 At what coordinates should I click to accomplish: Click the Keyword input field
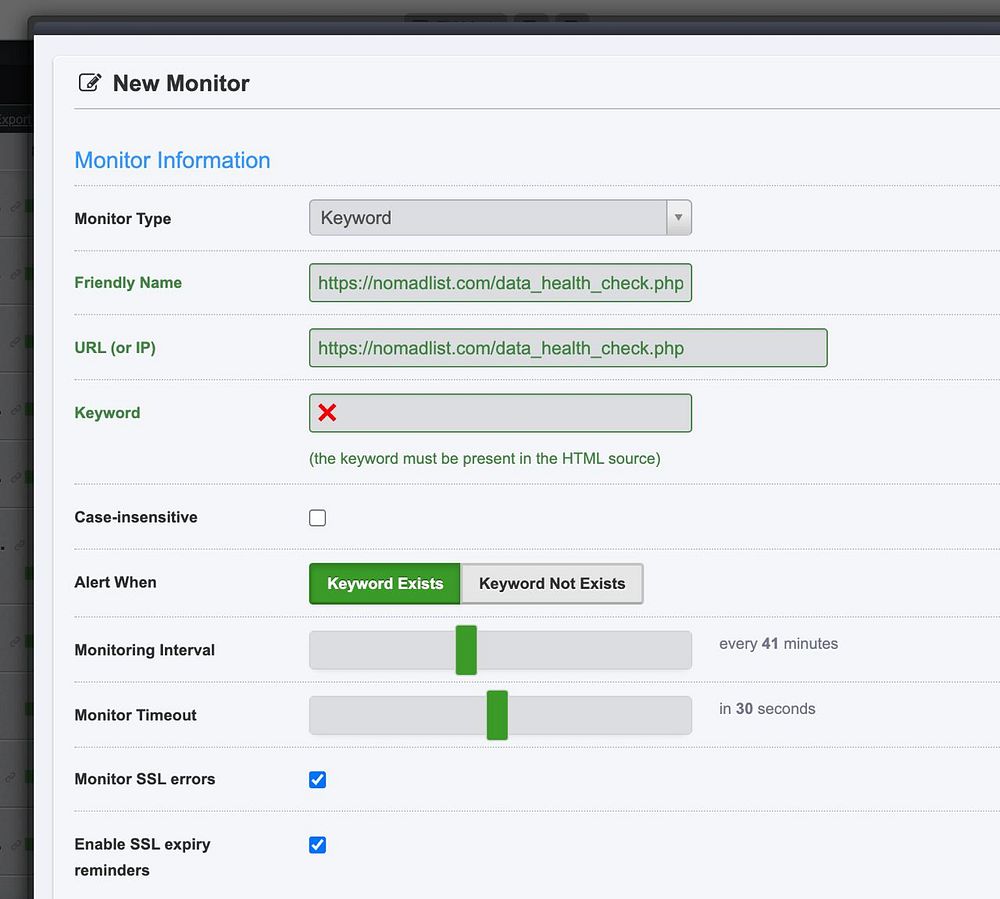[x=500, y=413]
